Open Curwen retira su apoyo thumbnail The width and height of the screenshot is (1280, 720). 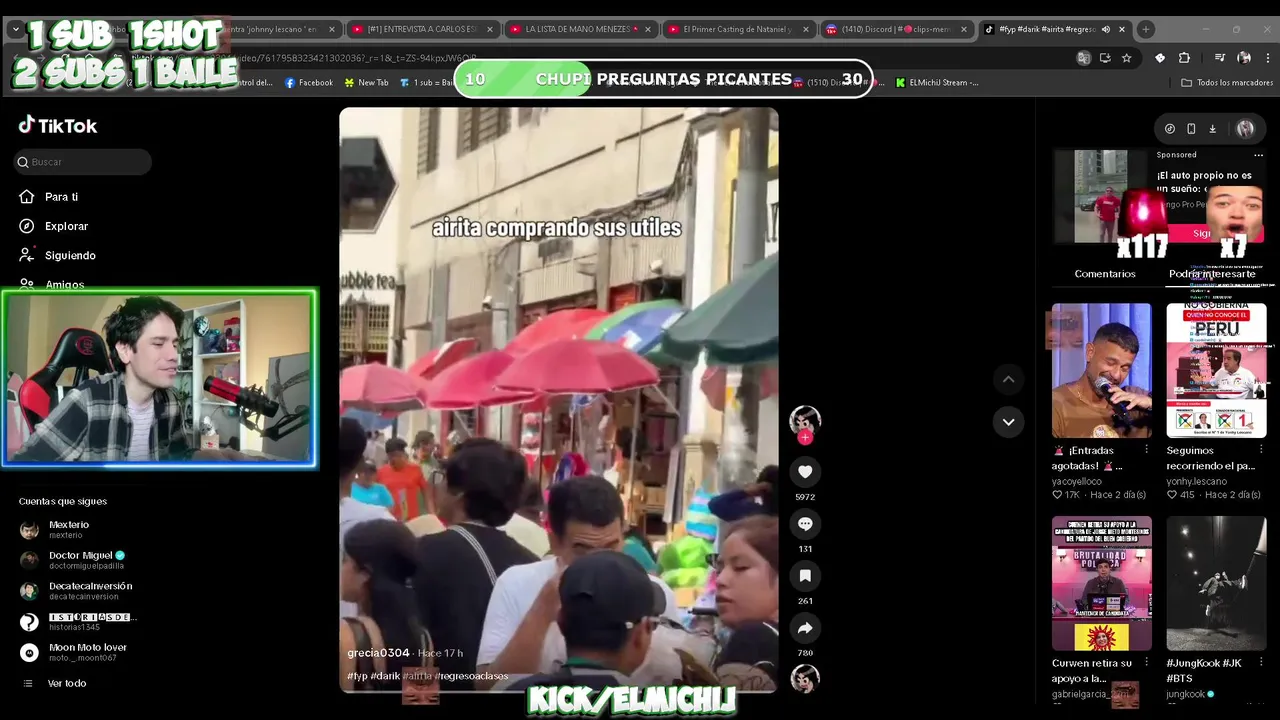pyautogui.click(x=1101, y=583)
